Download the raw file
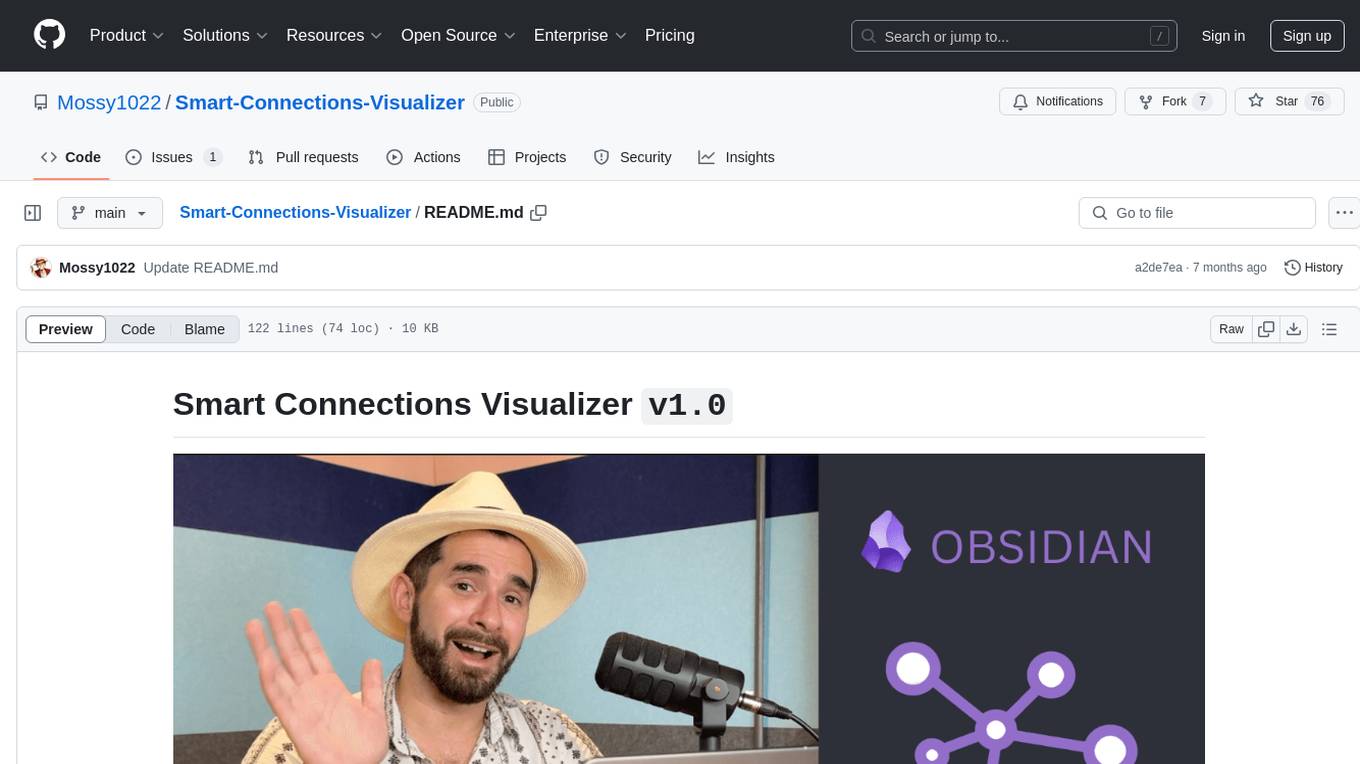The height and width of the screenshot is (764, 1360). click(1293, 329)
